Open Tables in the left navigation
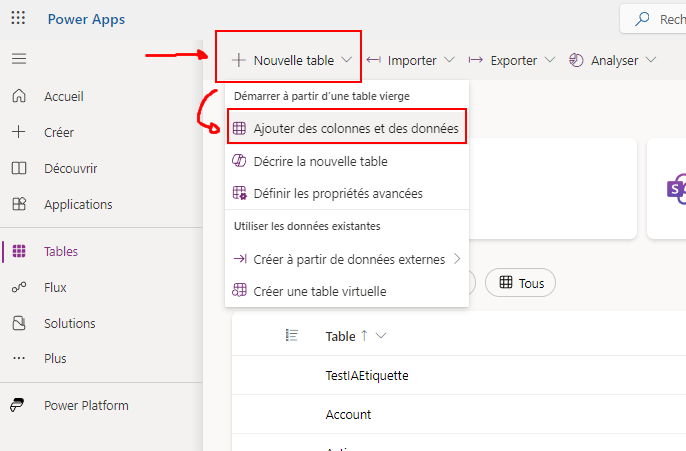Screen dimensions: 686x451 pyautogui.click(x=101, y=251)
